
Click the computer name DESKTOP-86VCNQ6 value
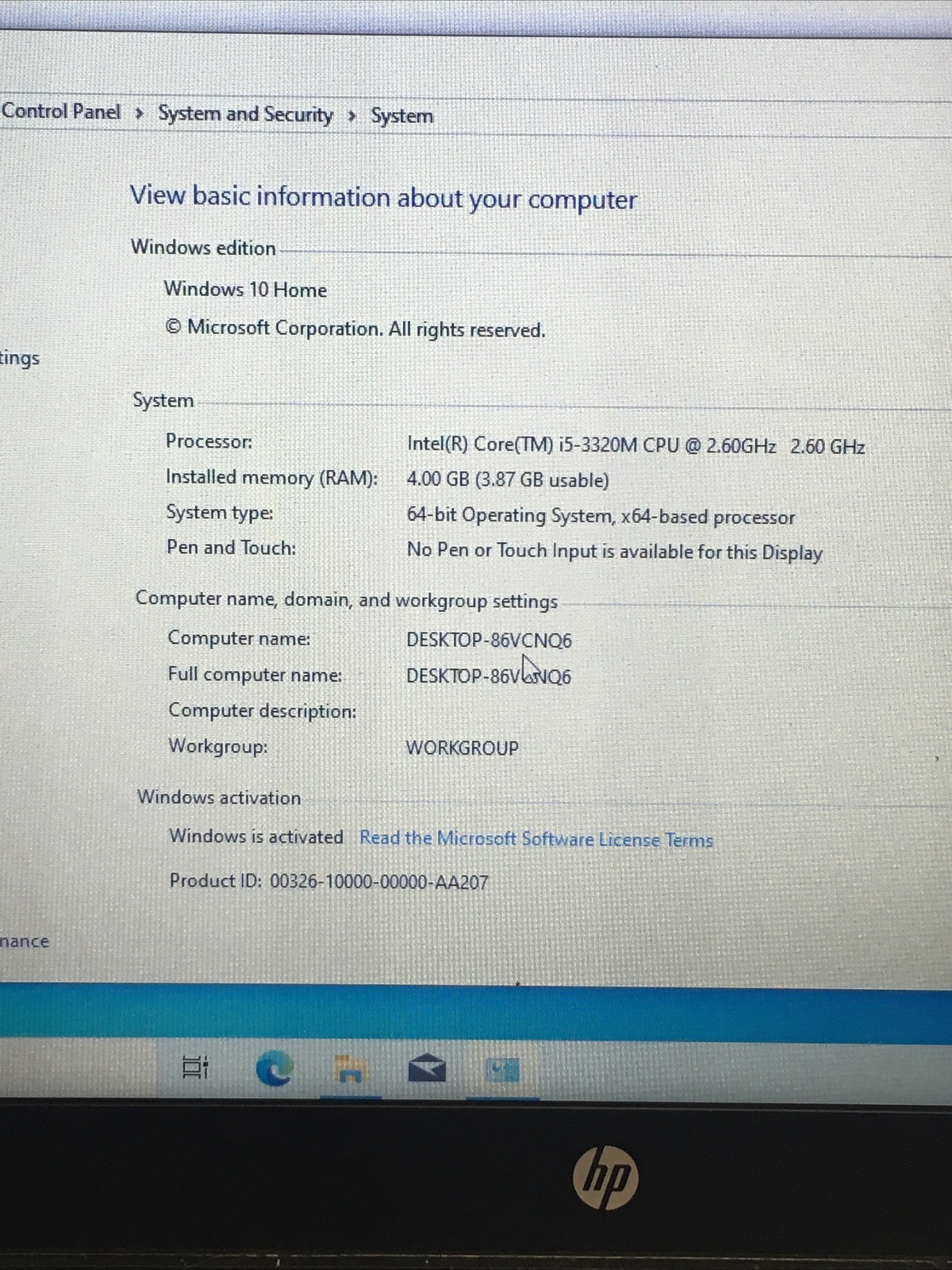coord(489,640)
